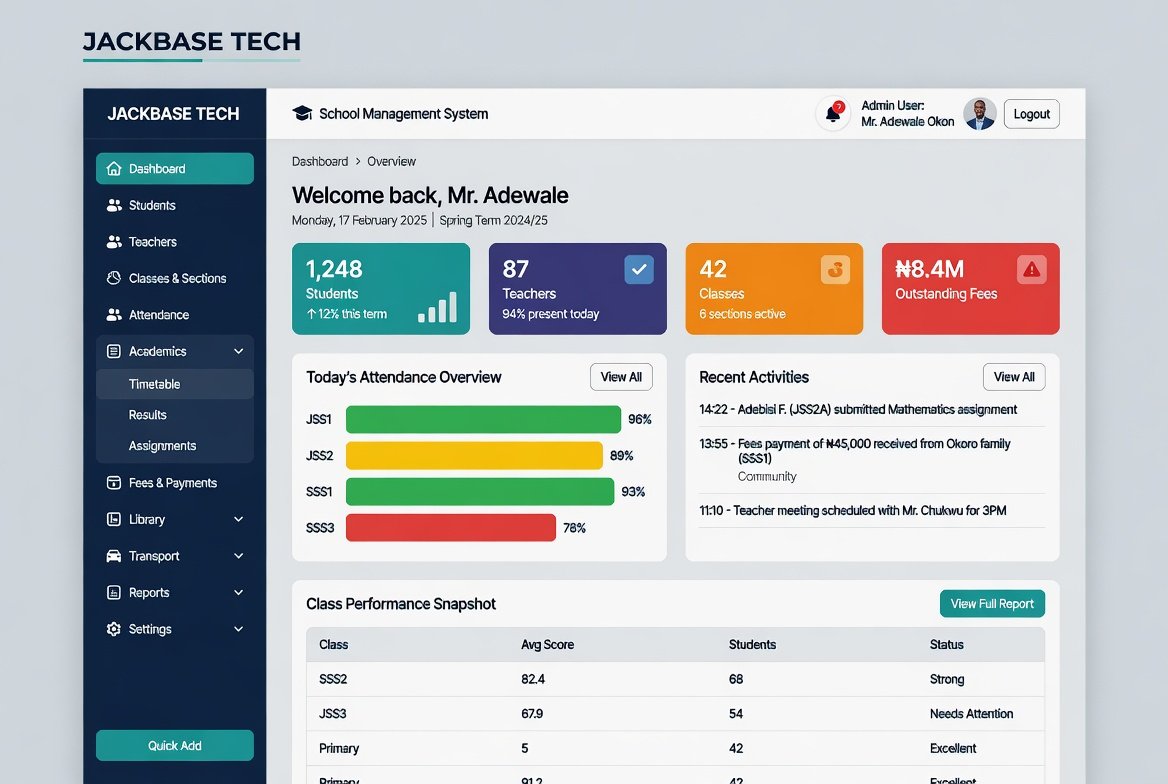
Task: Click the admin user profile avatar
Action: tap(980, 114)
